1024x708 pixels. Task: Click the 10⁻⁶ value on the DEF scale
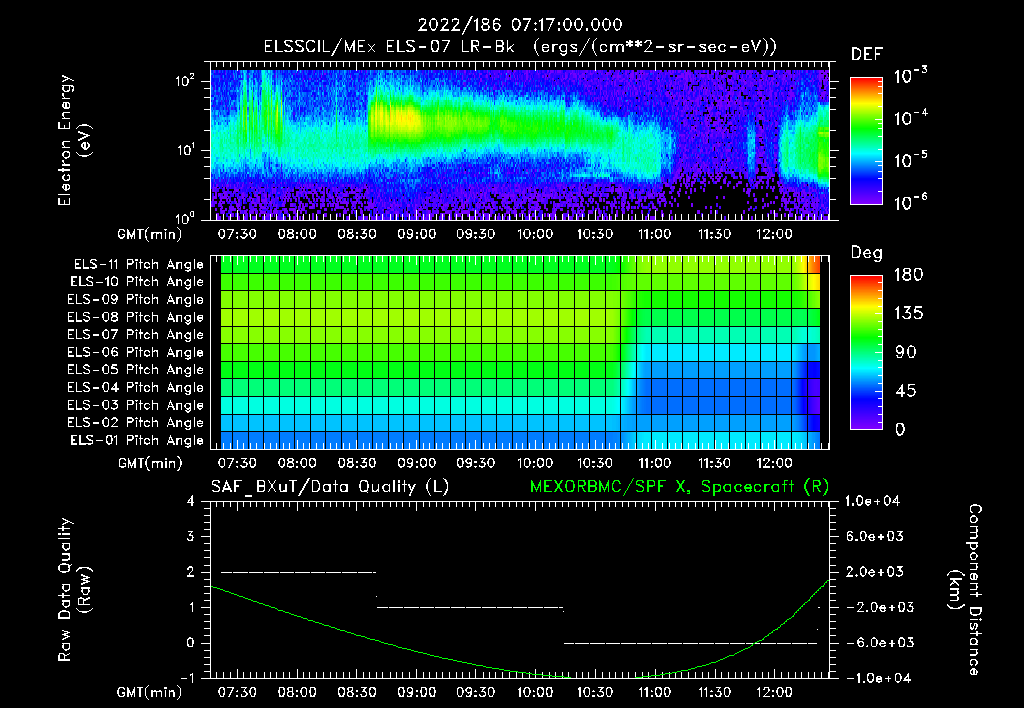tap(911, 202)
